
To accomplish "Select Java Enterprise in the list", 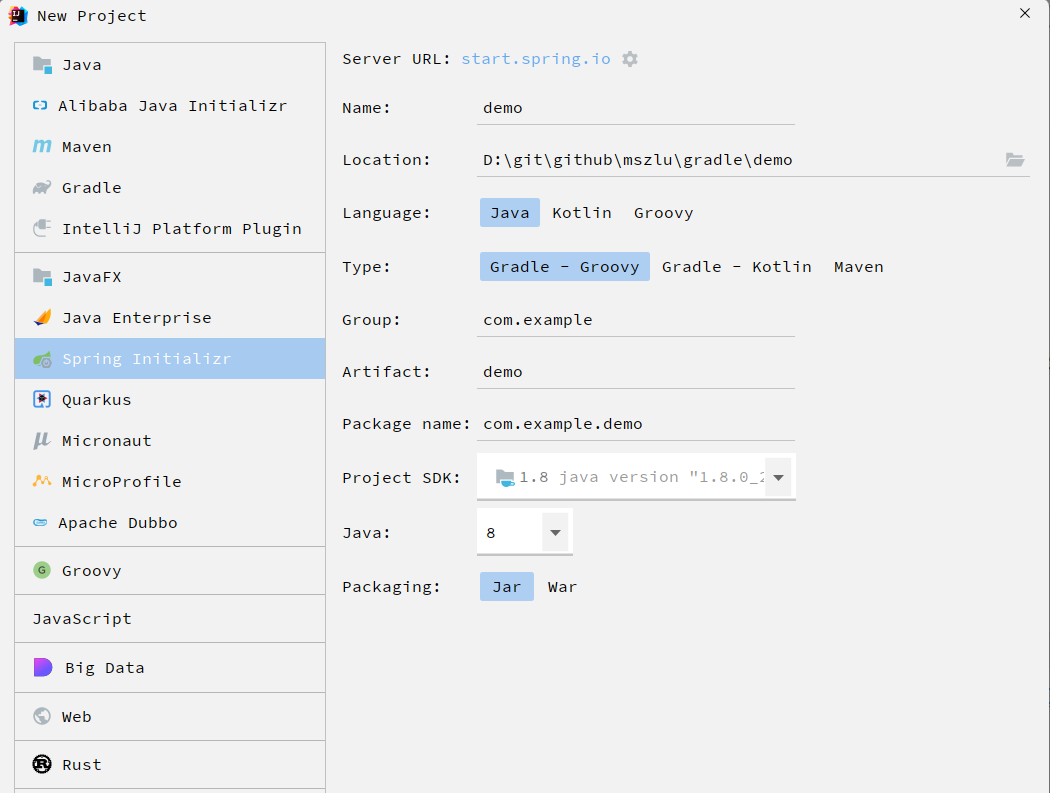I will pyautogui.click(x=170, y=317).
